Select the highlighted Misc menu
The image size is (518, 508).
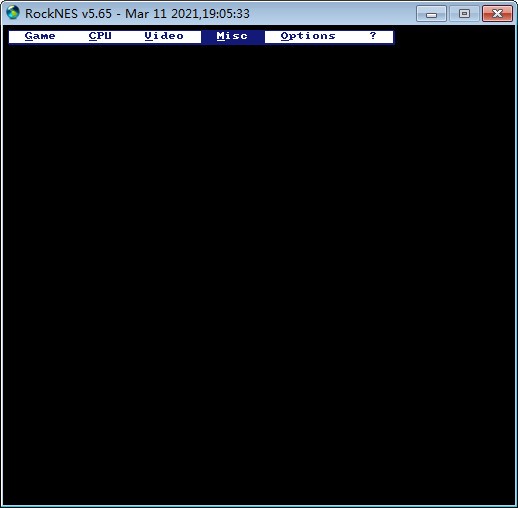pos(232,36)
